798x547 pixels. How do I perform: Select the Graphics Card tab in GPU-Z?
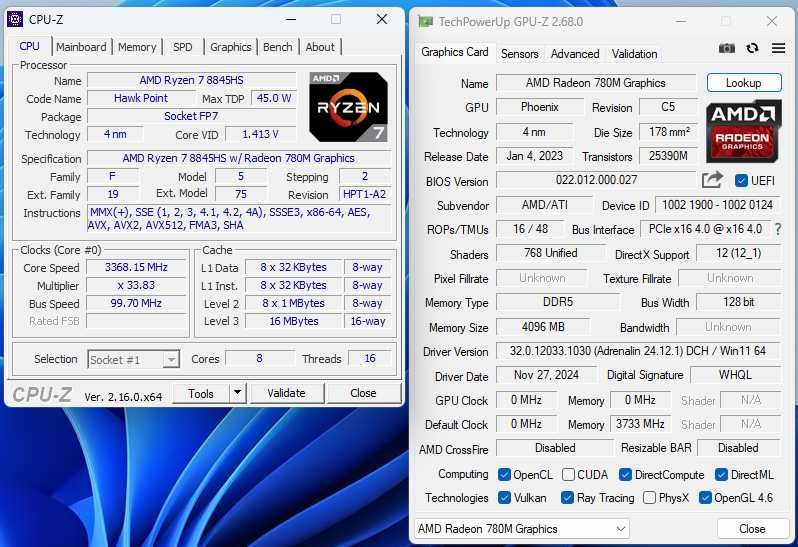tap(455, 52)
